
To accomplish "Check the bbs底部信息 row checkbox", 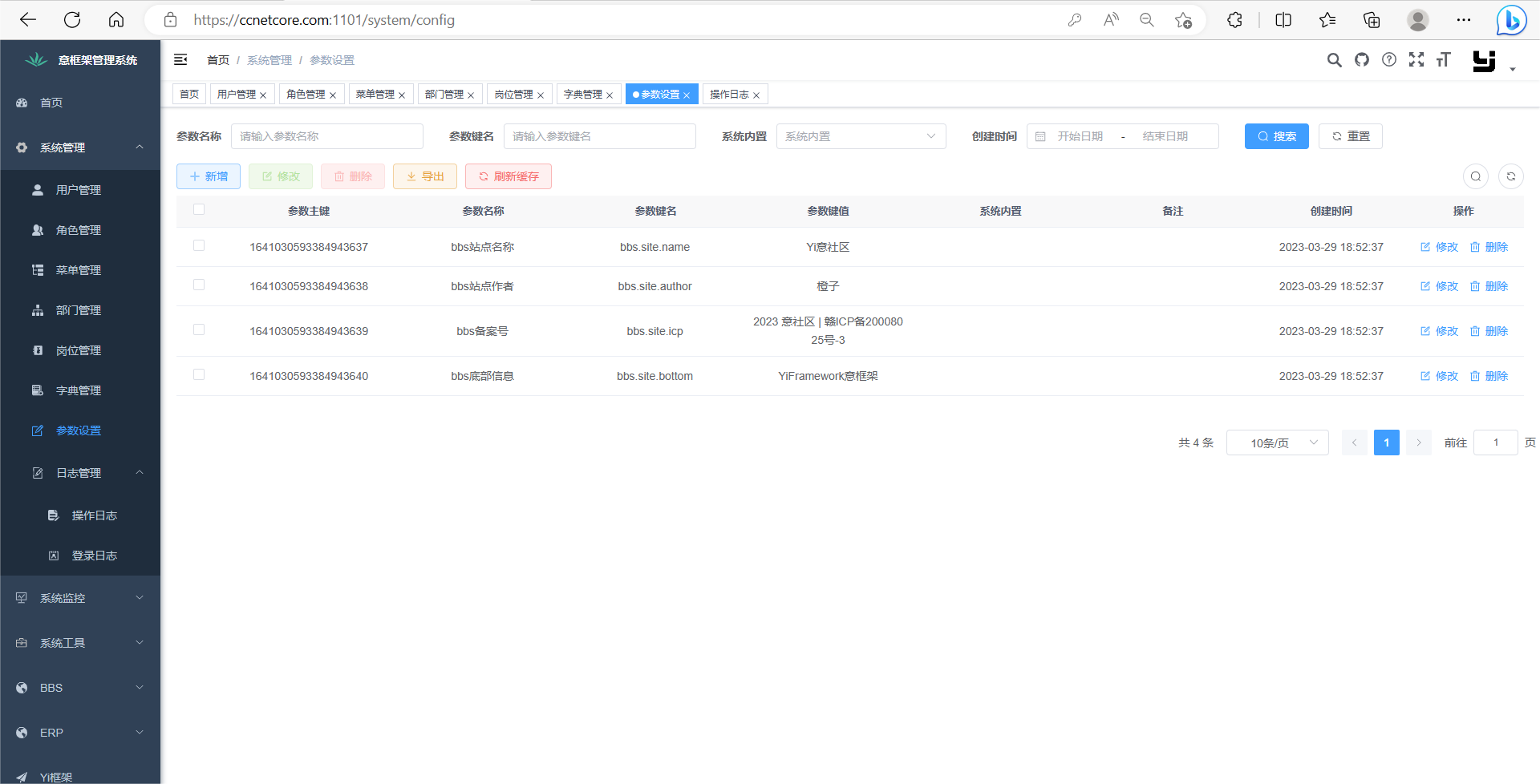I will [199, 374].
